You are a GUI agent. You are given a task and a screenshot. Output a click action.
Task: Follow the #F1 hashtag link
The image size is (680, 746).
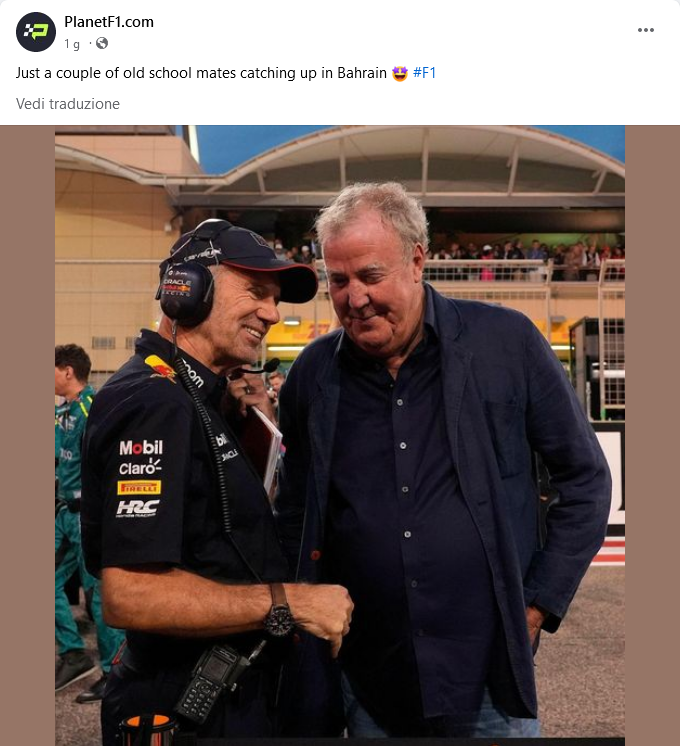pos(424,73)
